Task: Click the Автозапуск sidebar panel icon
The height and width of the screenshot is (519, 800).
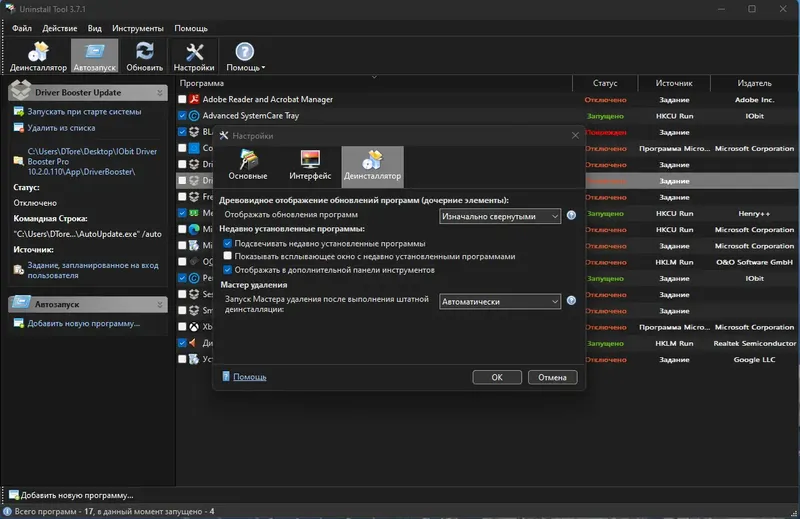Action: point(21,302)
